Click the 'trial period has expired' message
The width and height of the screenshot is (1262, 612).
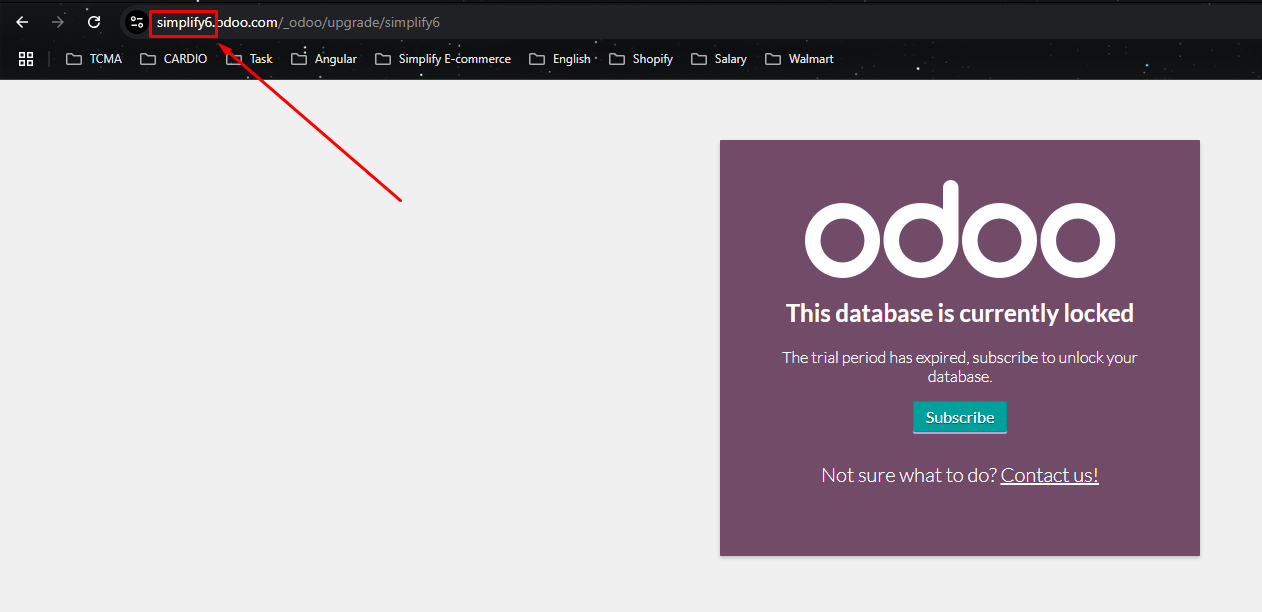point(960,367)
